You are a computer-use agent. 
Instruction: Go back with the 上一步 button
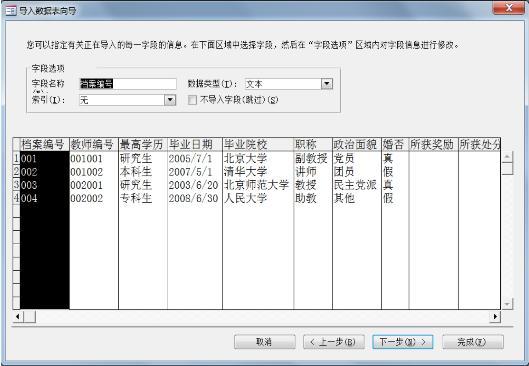[333, 342]
